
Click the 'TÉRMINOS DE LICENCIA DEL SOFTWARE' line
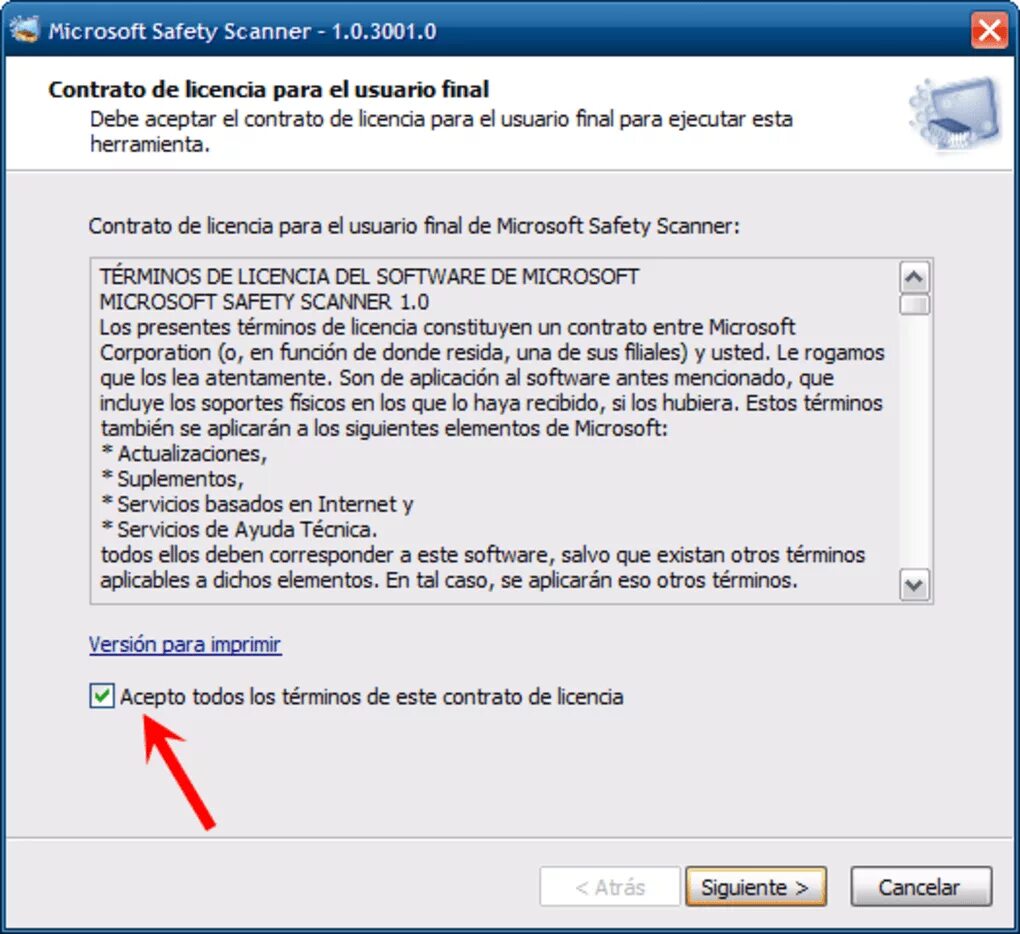369,276
